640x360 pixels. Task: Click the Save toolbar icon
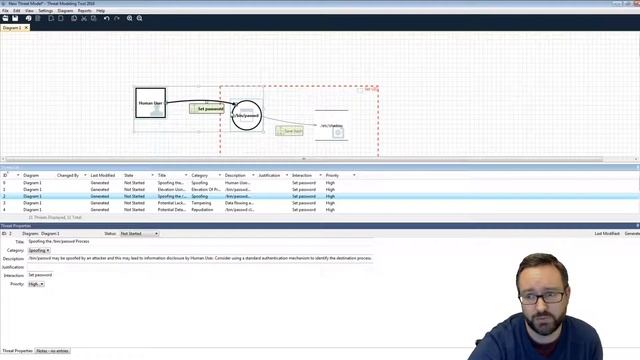[15, 18]
